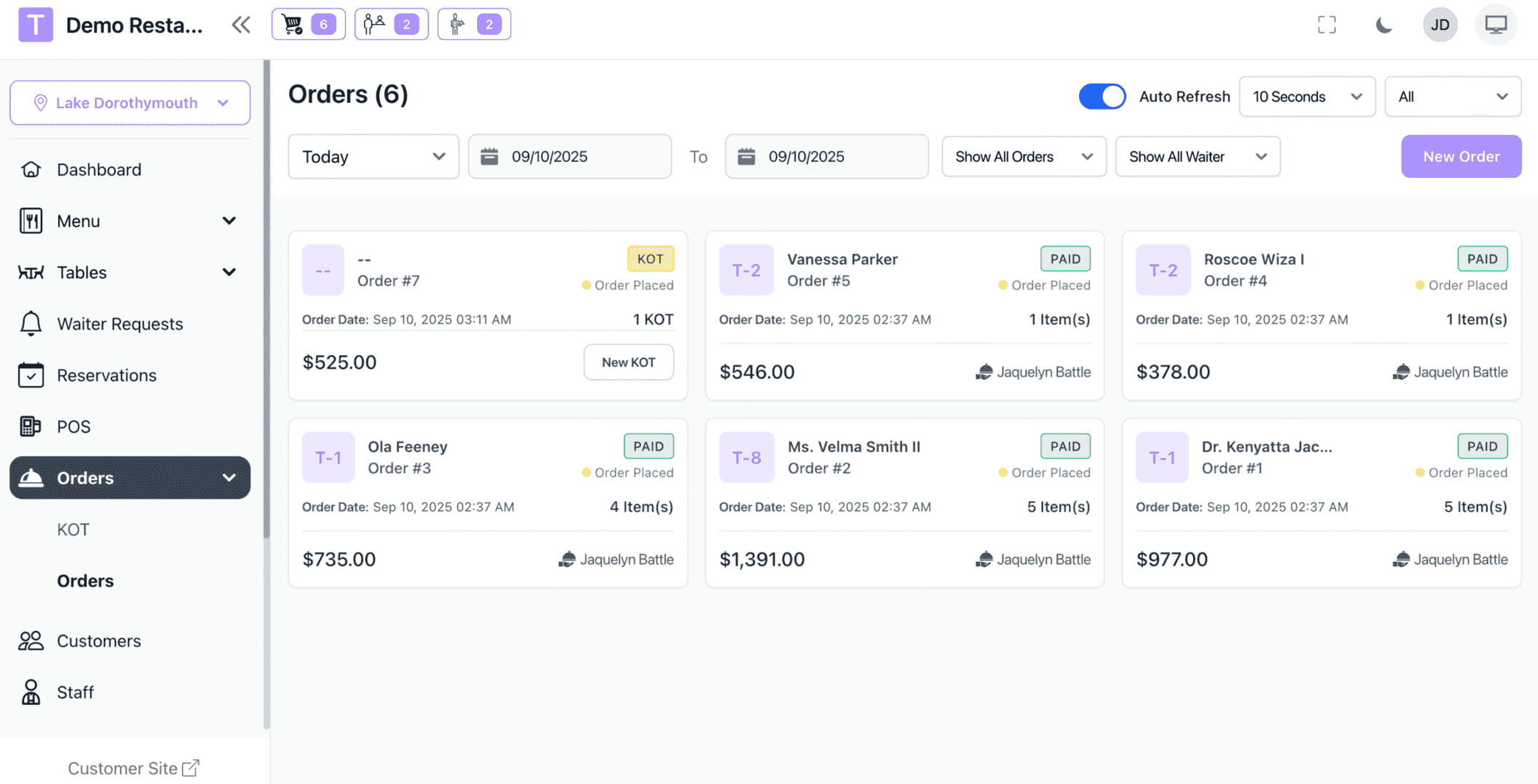Screen dimensions: 1538x784
Task: Click the New Order button
Action: 1460,156
